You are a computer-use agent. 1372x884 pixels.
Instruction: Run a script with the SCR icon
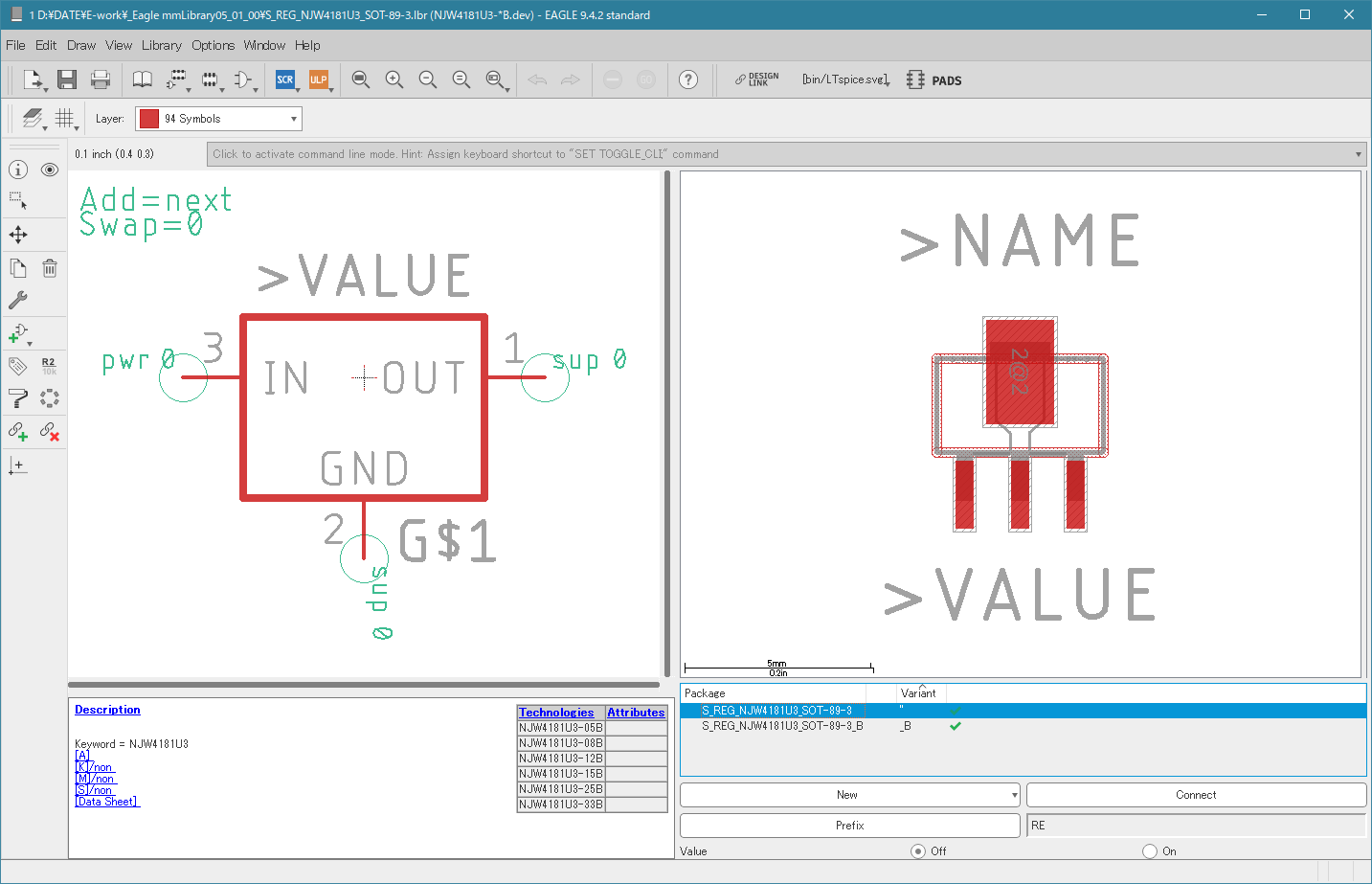pos(285,79)
